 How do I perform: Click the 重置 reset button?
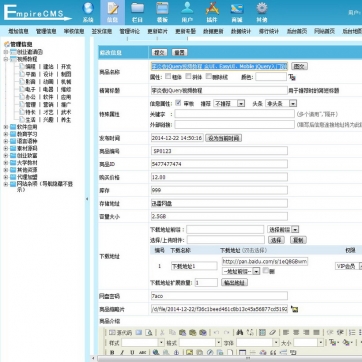click(x=179, y=53)
